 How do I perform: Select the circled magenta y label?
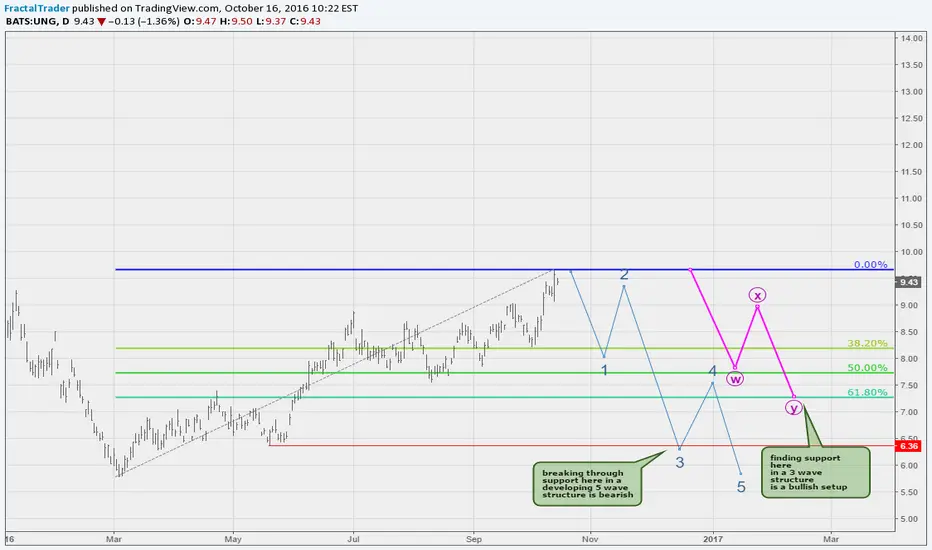click(x=794, y=407)
